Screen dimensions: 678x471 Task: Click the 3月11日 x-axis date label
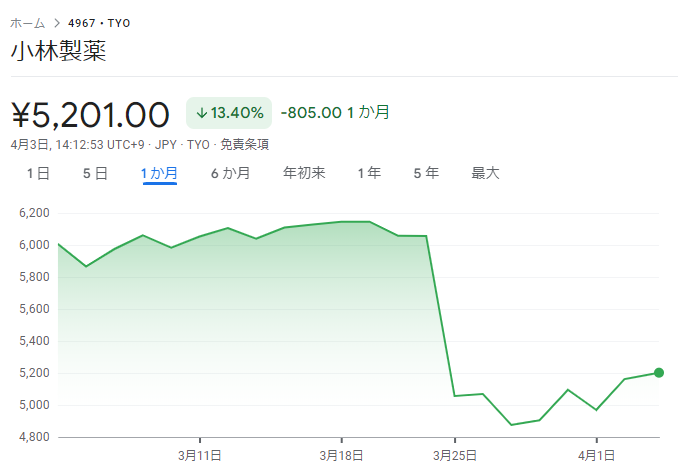point(200,455)
